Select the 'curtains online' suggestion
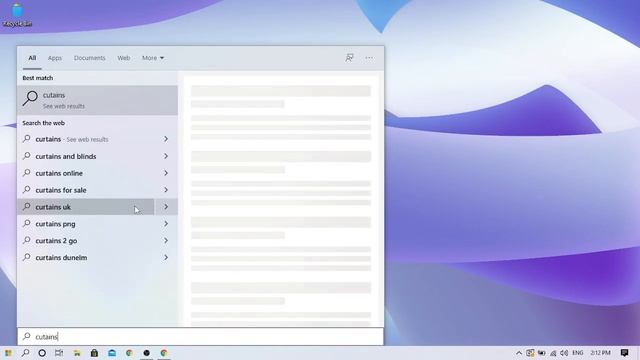This screenshot has height=360, width=640. click(86, 173)
